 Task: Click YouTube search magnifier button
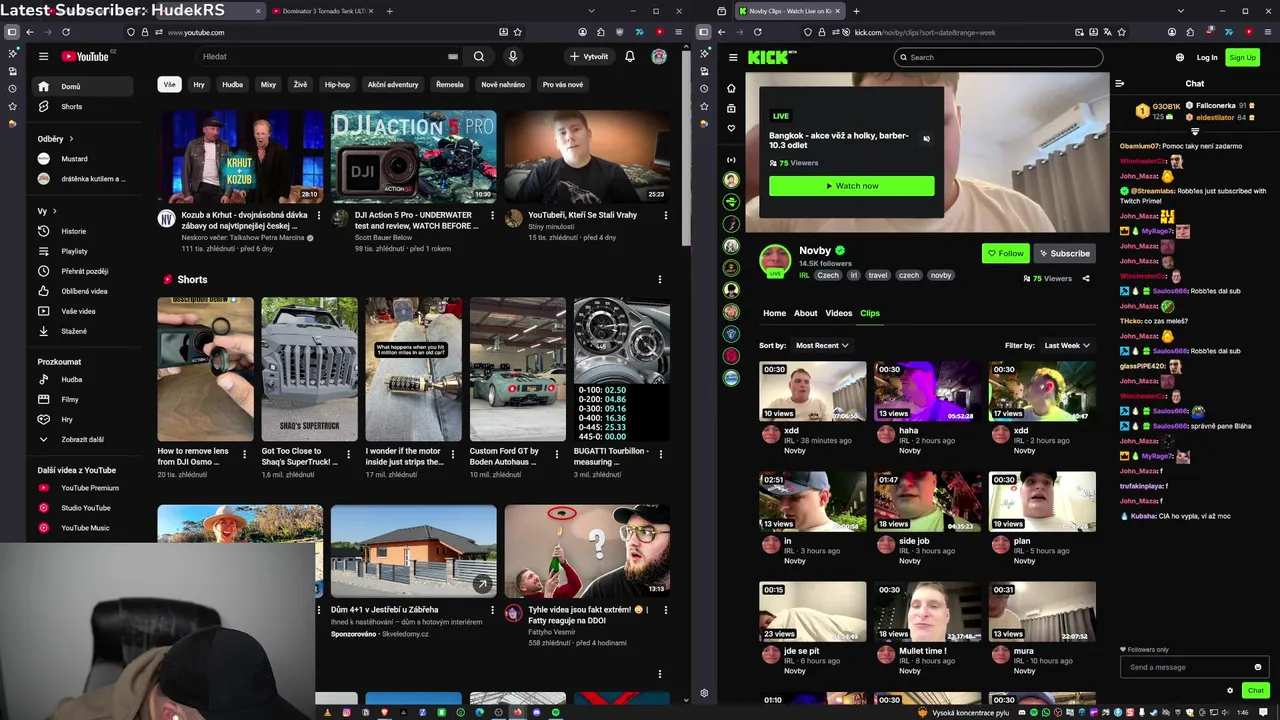479,57
